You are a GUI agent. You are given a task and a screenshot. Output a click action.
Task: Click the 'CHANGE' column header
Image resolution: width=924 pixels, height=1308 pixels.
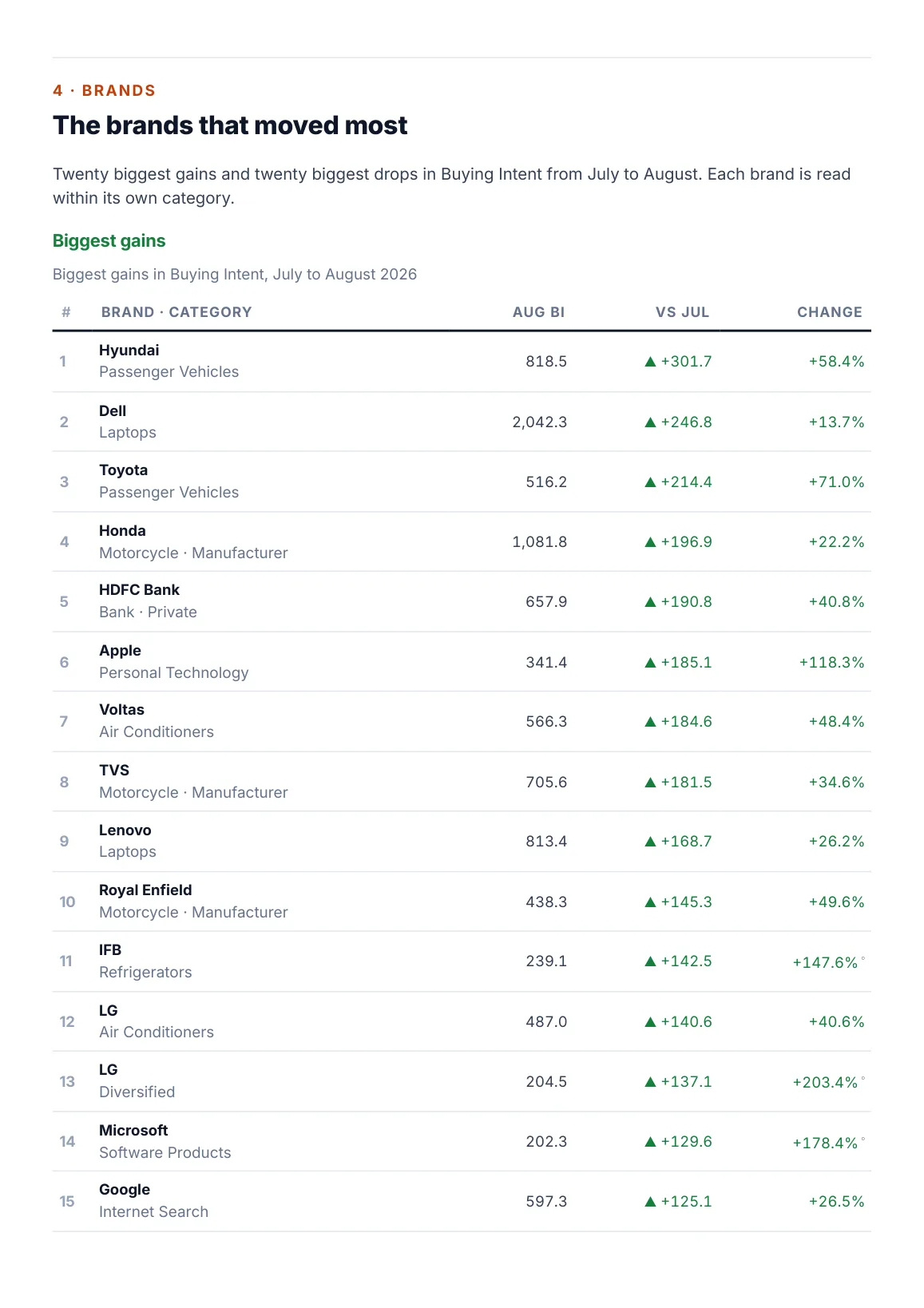point(830,312)
